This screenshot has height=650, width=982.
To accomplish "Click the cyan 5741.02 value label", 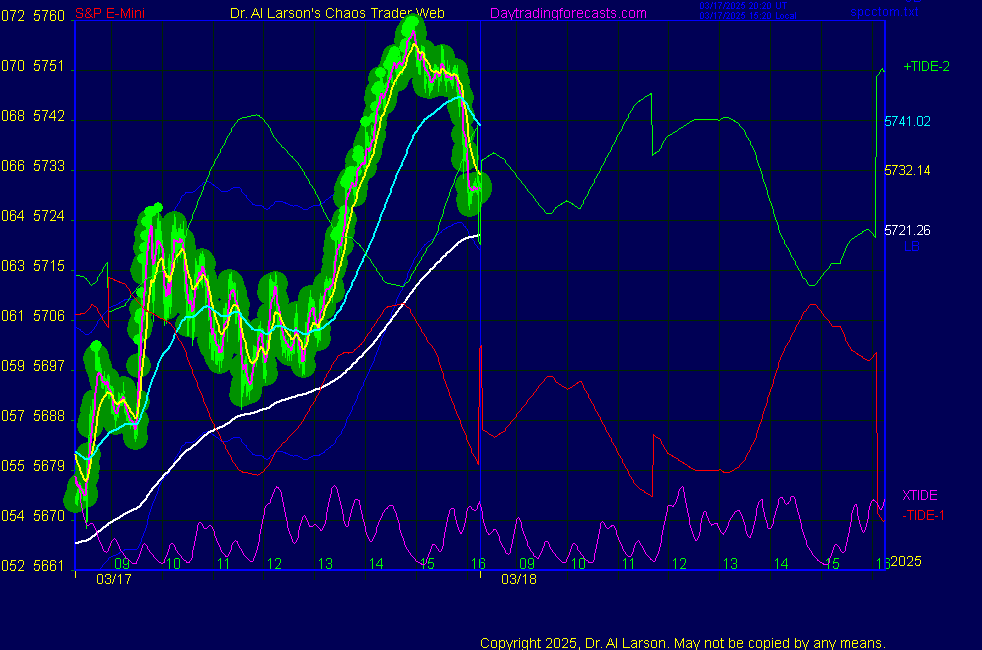I will coord(907,122).
